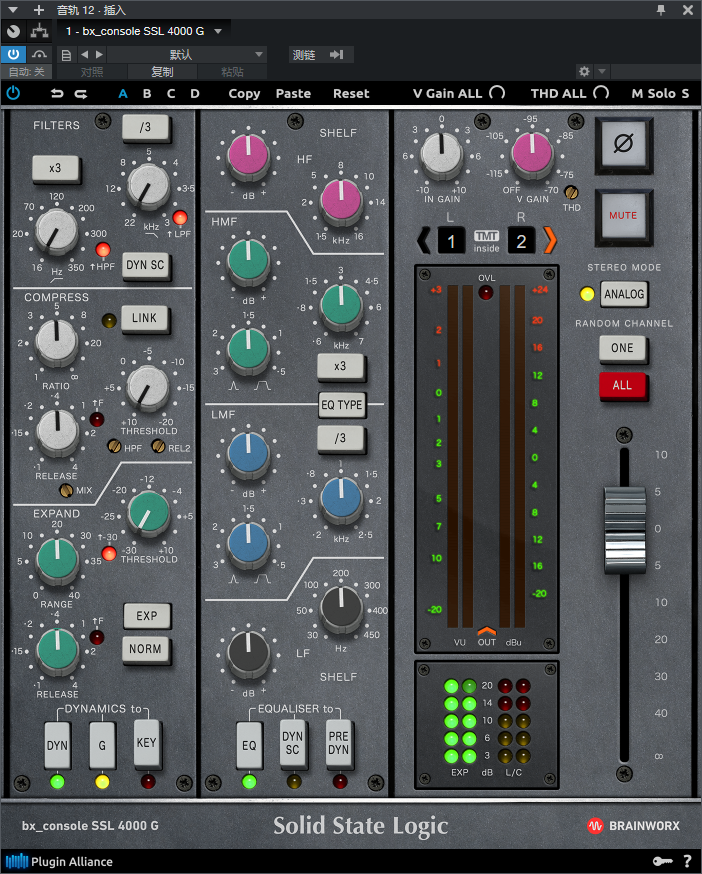Viewport: 702px width, 874px height.
Task: Click Paste in the toolbar
Action: [293, 94]
